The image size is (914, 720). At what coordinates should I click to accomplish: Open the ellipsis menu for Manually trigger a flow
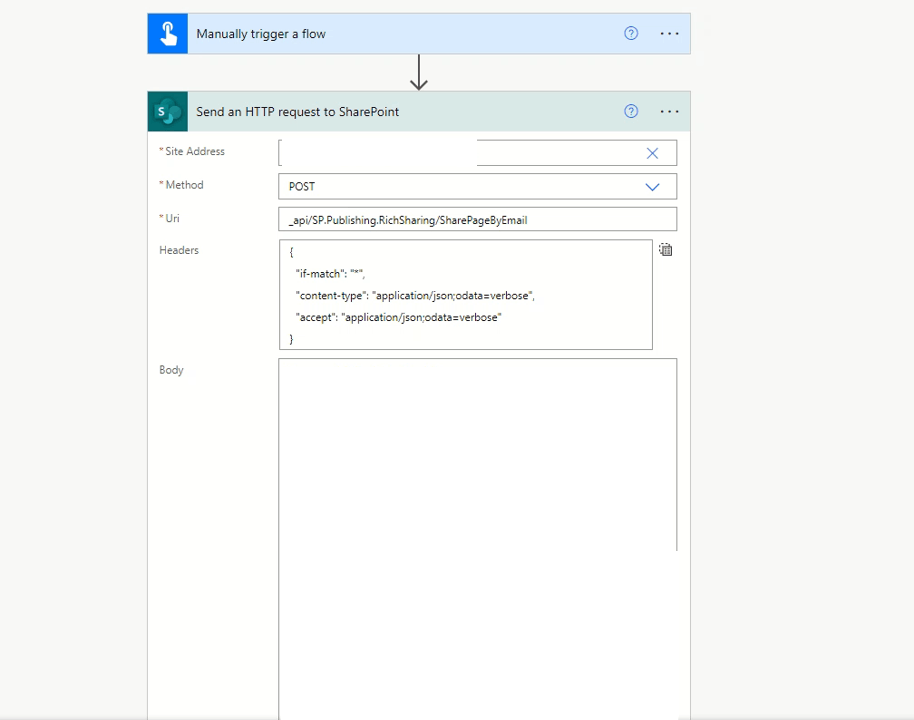click(x=669, y=34)
